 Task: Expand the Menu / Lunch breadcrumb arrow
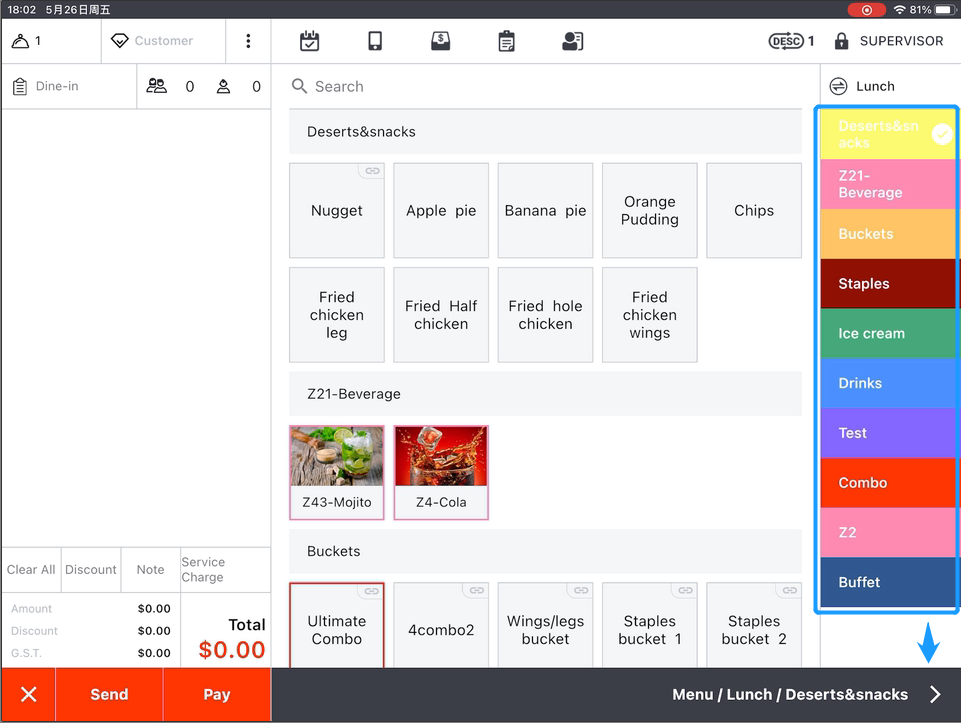[x=935, y=695]
